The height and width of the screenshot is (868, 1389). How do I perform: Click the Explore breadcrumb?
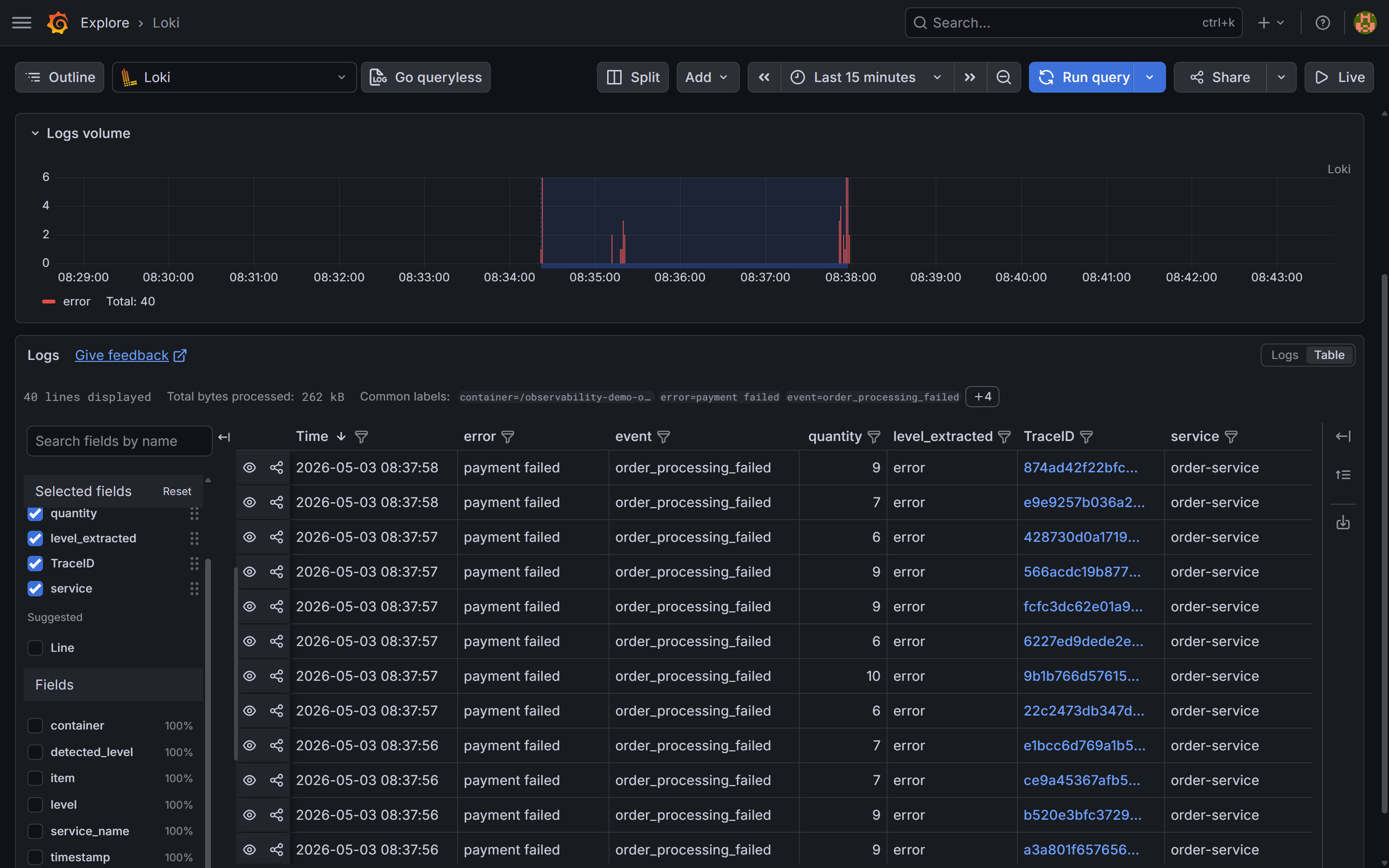coord(105,23)
